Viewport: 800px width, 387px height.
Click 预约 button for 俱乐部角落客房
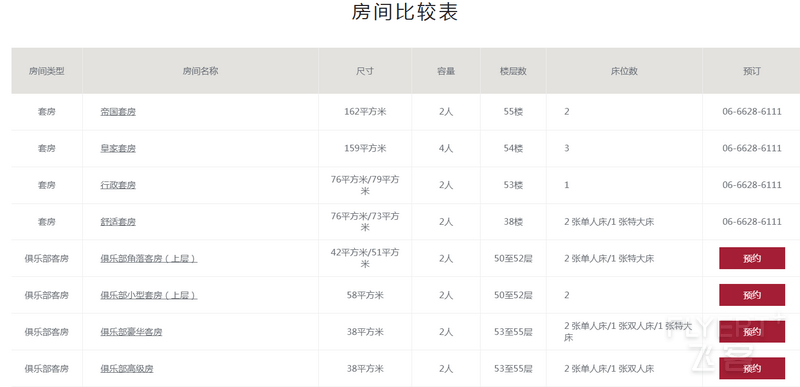point(752,259)
